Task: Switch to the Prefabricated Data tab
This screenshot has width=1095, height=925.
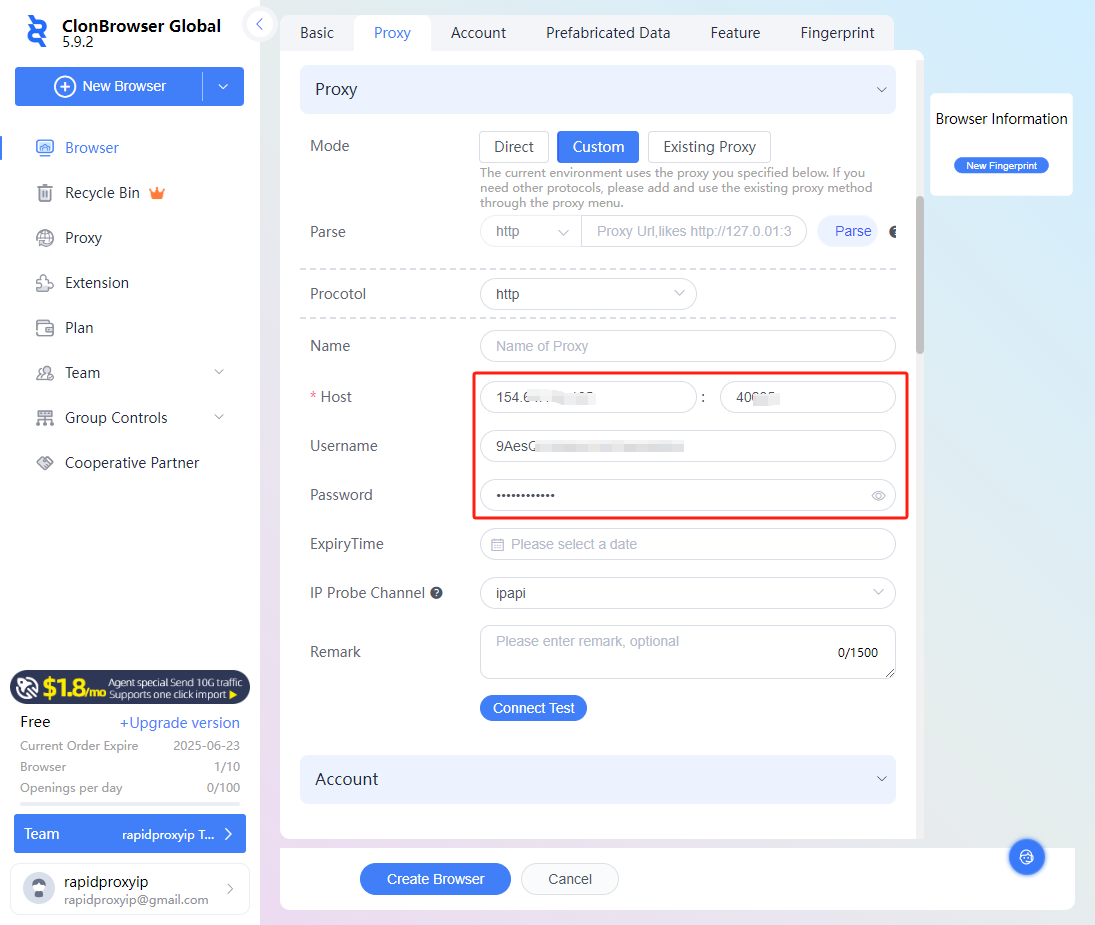Action: 608,33
